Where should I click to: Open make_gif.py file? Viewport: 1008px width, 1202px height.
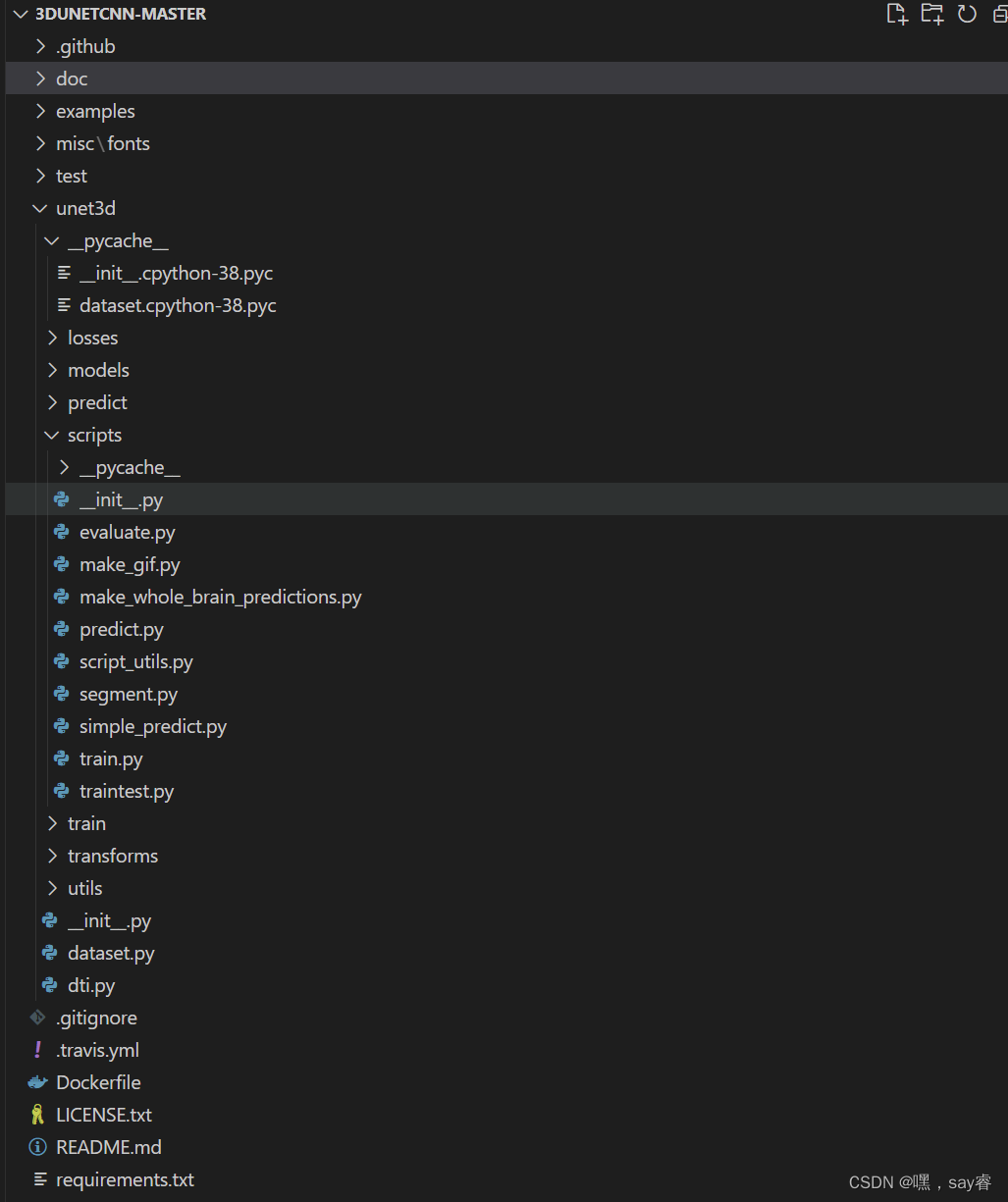pyautogui.click(x=130, y=565)
